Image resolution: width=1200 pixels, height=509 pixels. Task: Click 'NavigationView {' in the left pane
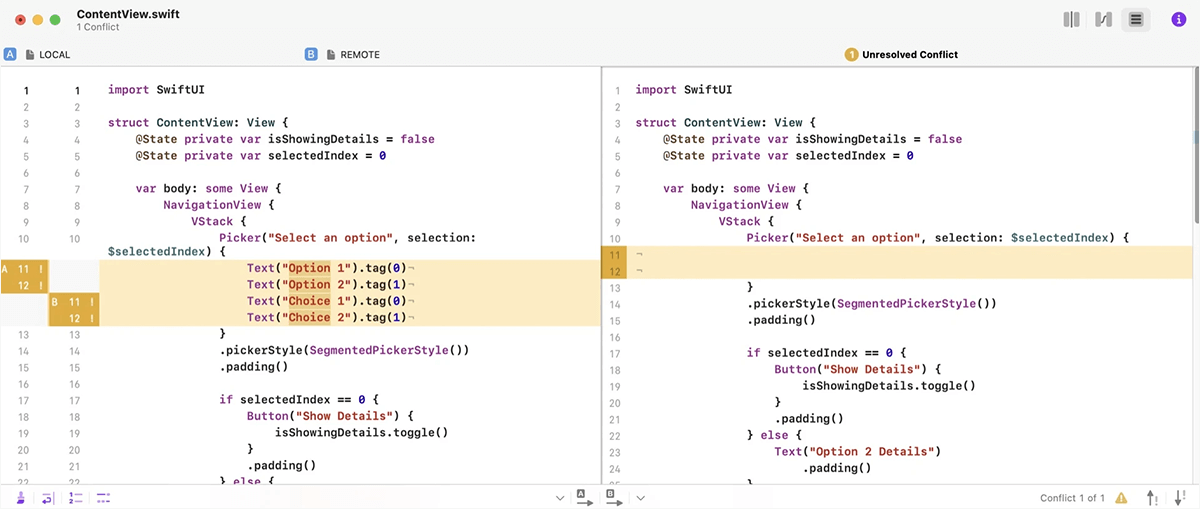[219, 205]
